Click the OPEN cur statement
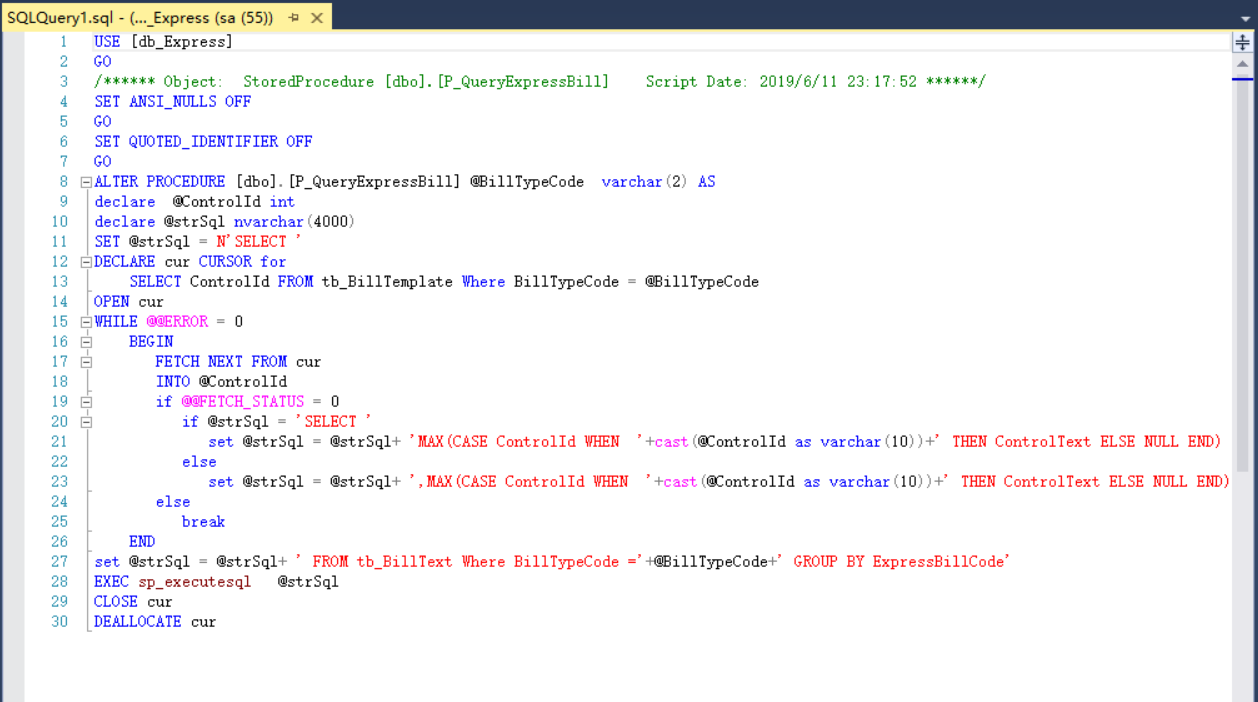The width and height of the screenshot is (1258, 702). [129, 302]
